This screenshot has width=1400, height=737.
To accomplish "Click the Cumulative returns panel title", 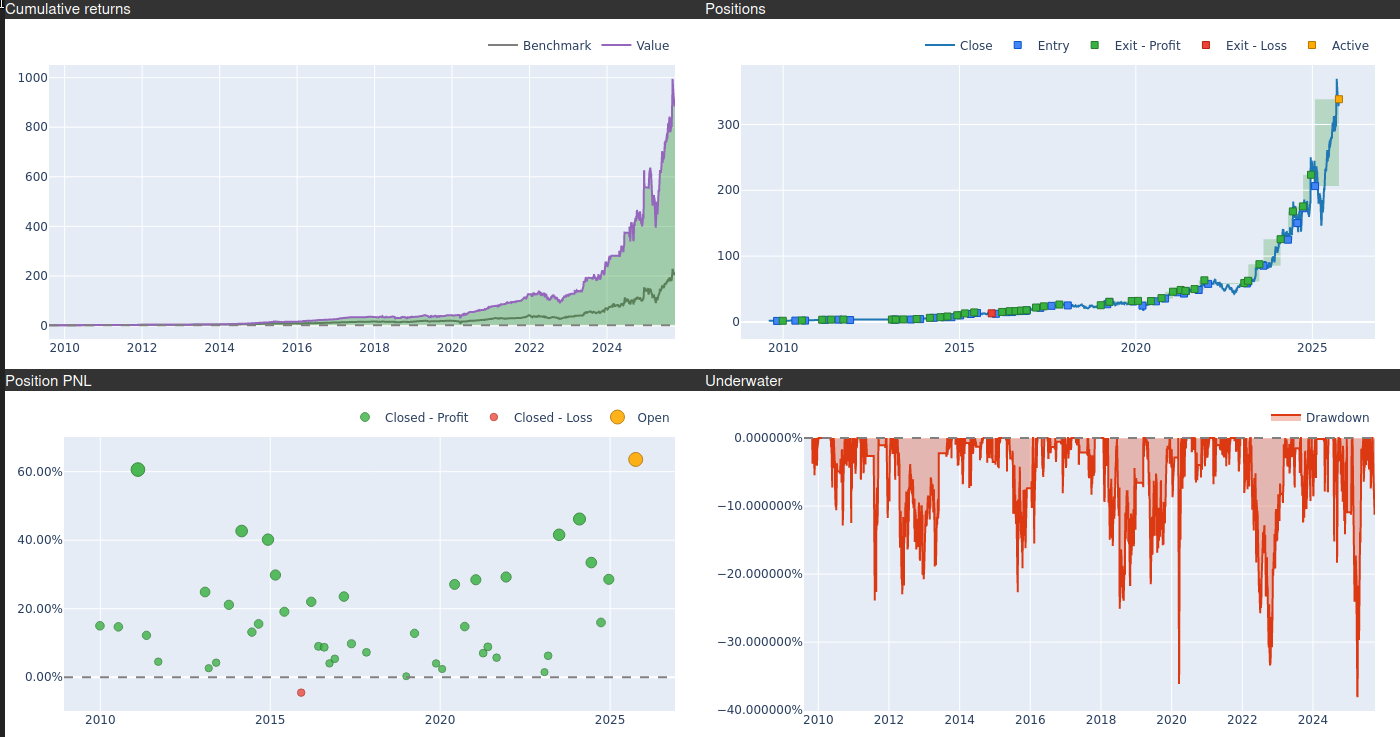I will [x=68, y=9].
